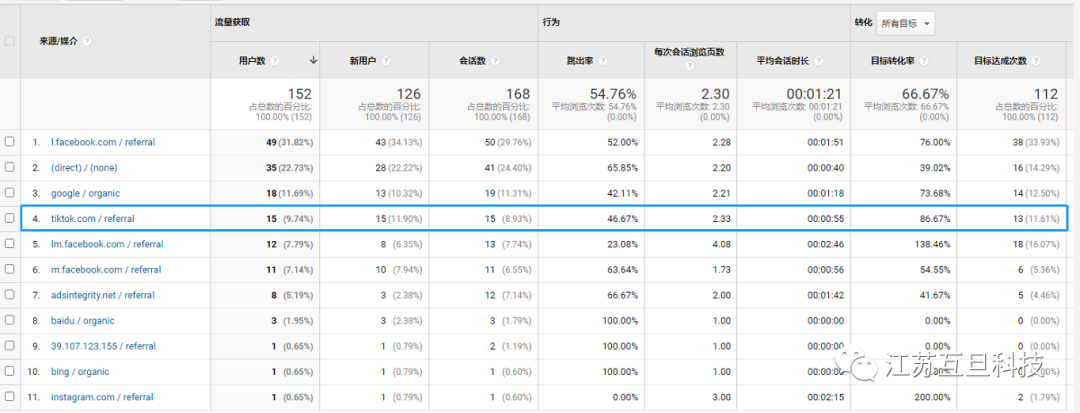This screenshot has height=413, width=1080.
Task: Click help icon beside 会话数 header
Action: point(493,60)
